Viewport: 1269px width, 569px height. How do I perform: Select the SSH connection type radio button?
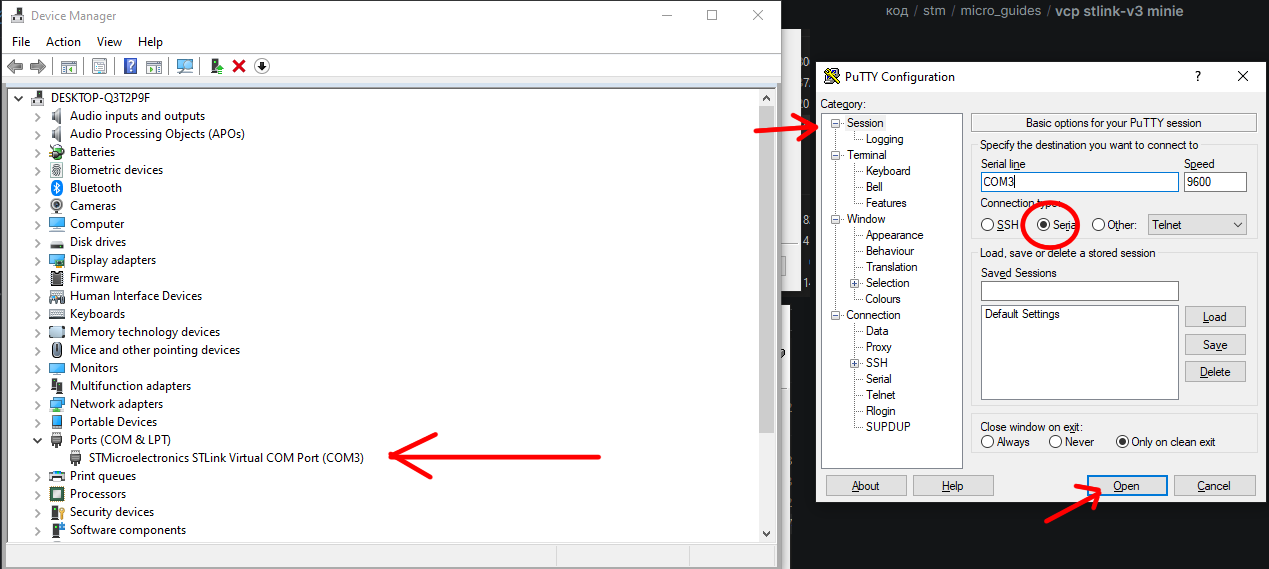tap(988, 225)
